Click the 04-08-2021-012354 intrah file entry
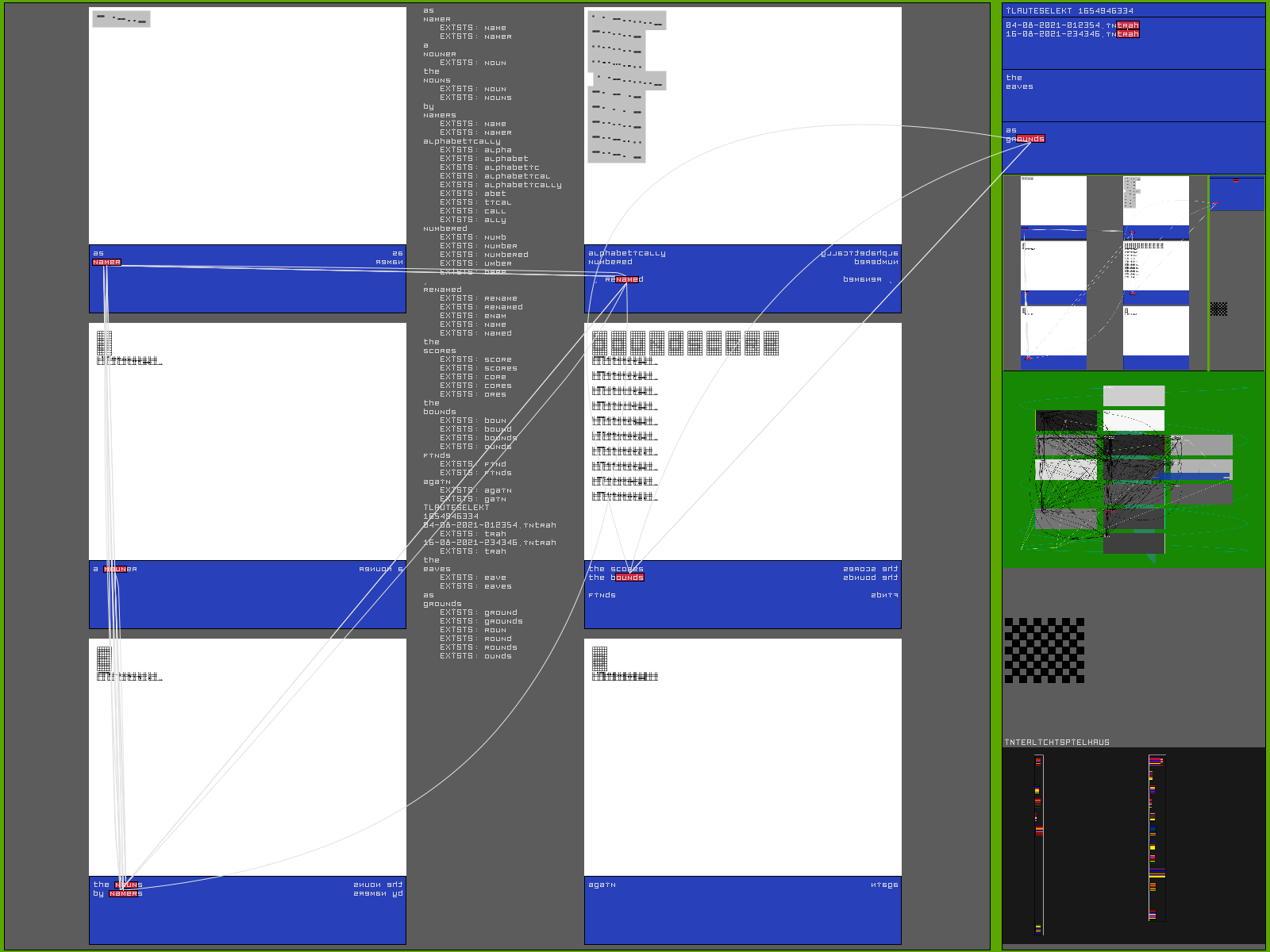 [x=1072, y=25]
